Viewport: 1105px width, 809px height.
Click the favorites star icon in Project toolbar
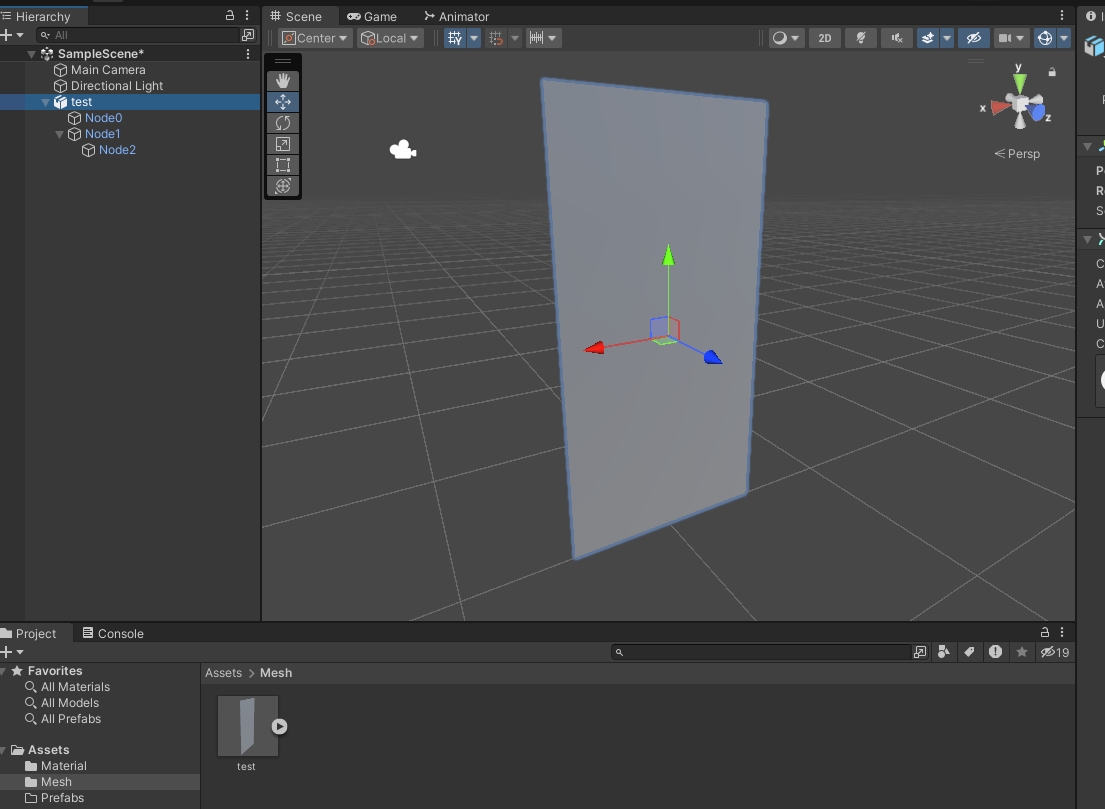click(x=1022, y=652)
